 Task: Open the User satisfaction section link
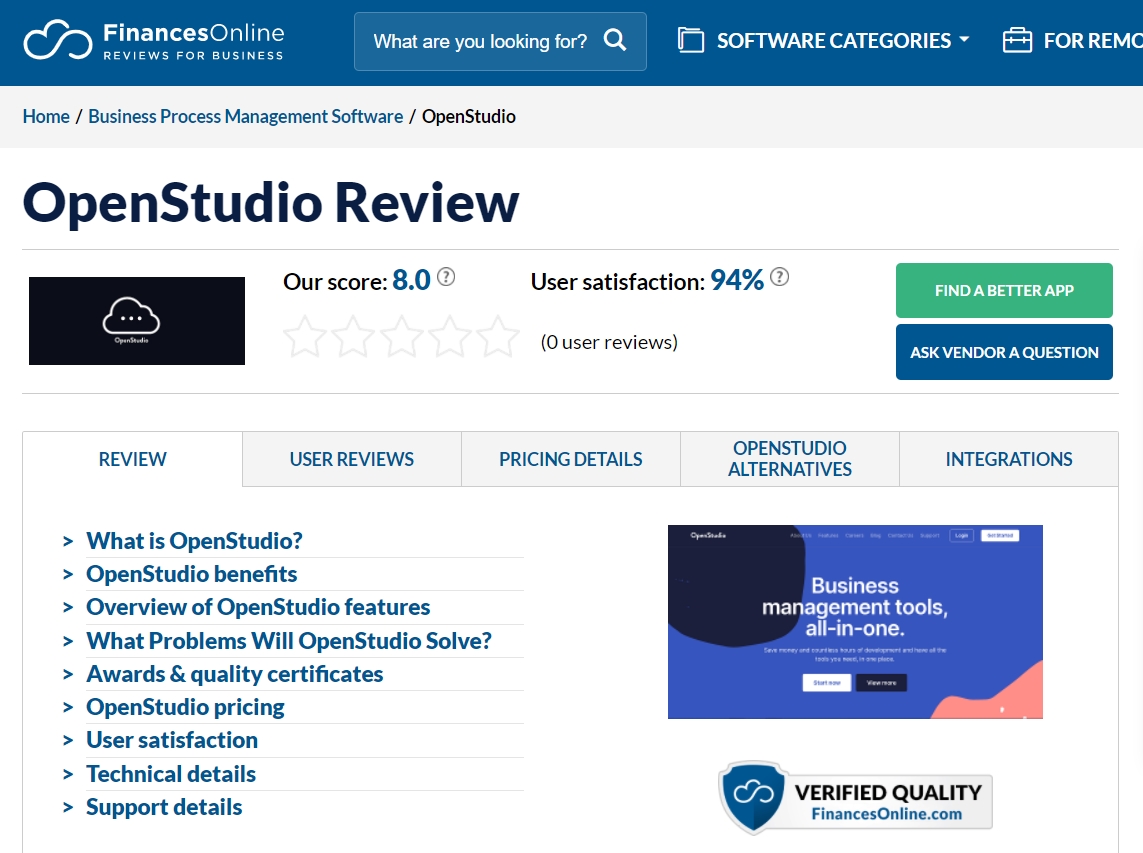[172, 740]
